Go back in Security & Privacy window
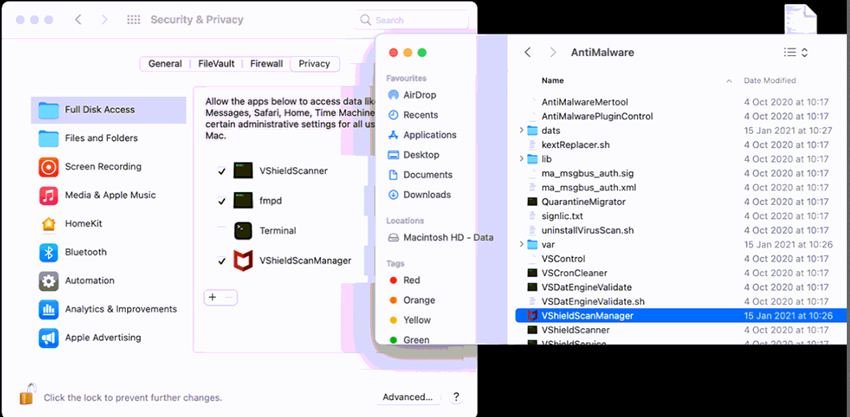This screenshot has height=417, width=850. pos(78,20)
